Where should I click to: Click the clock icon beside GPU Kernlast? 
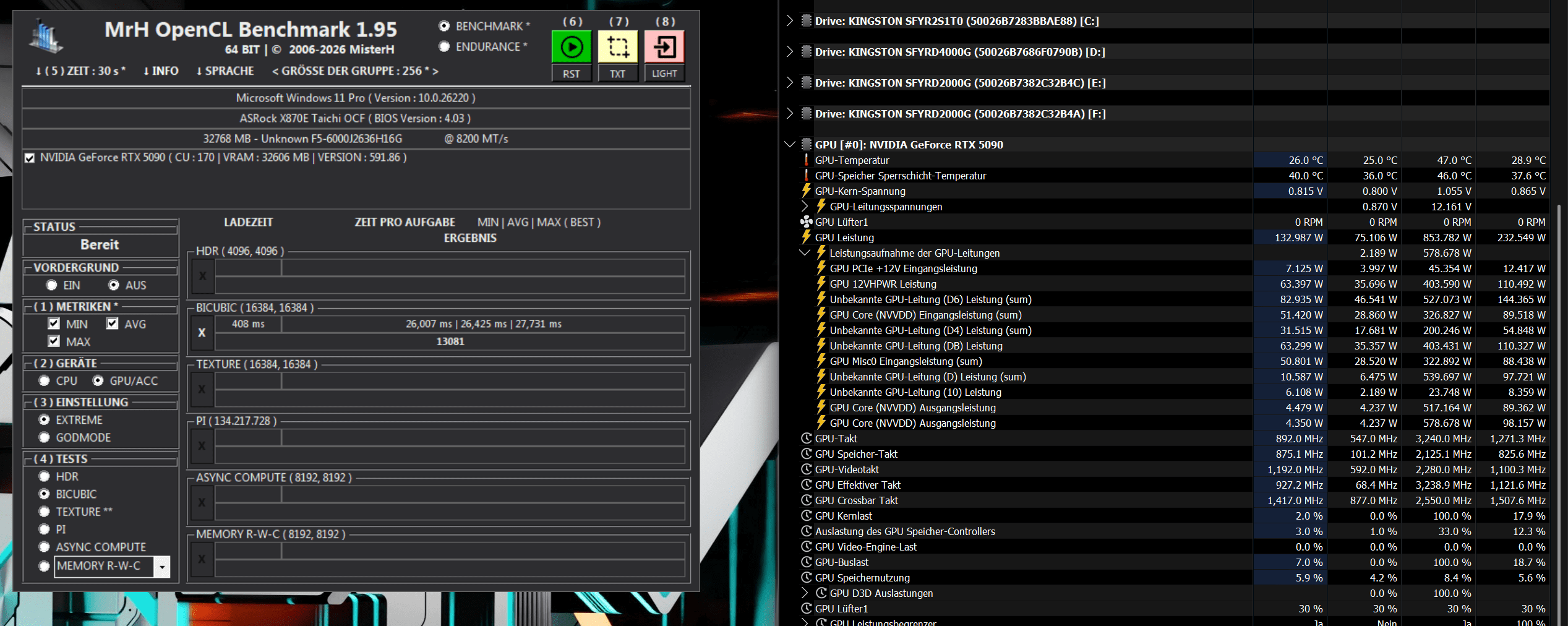click(807, 516)
